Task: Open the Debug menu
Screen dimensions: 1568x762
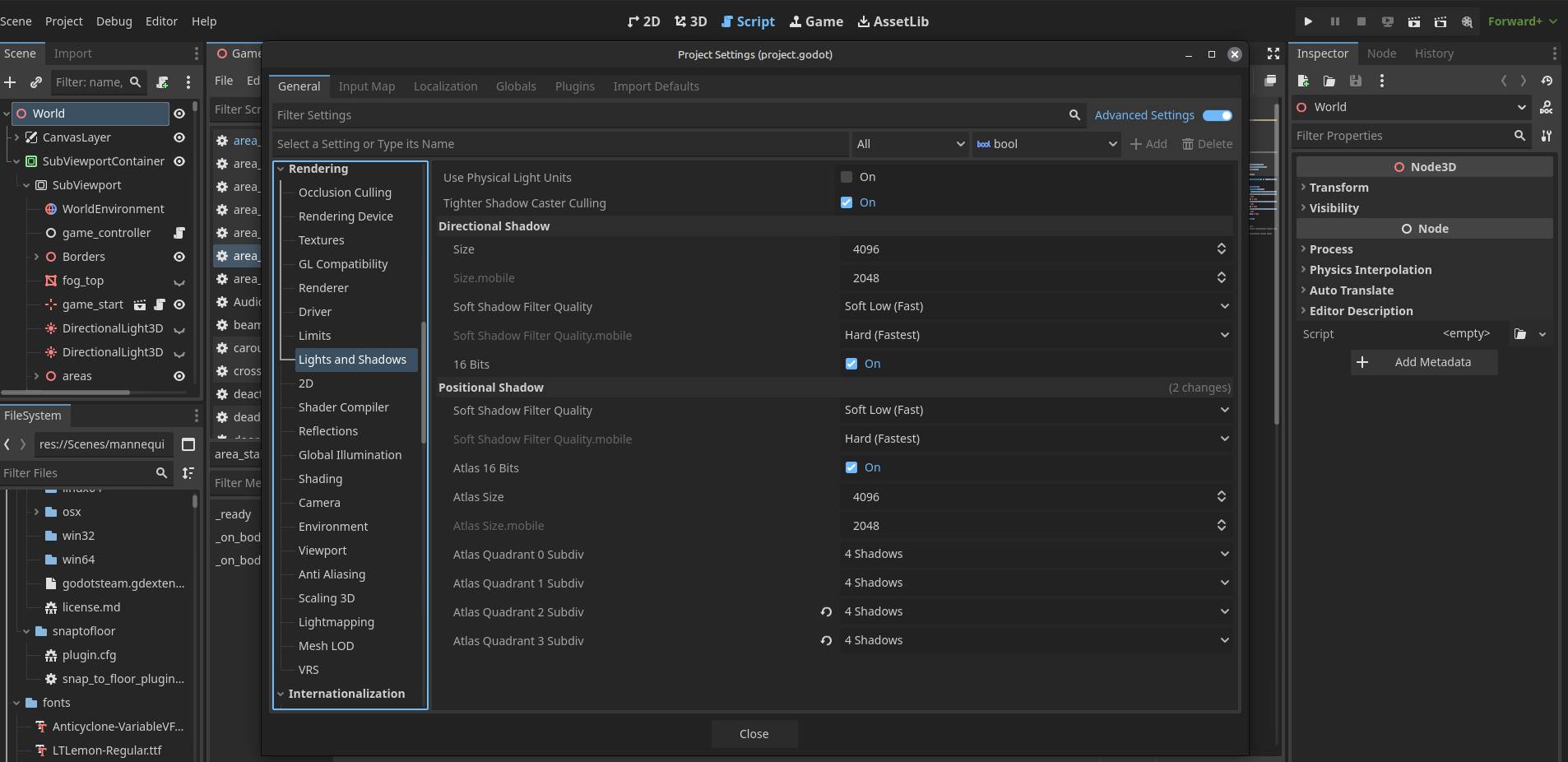Action: (x=114, y=21)
